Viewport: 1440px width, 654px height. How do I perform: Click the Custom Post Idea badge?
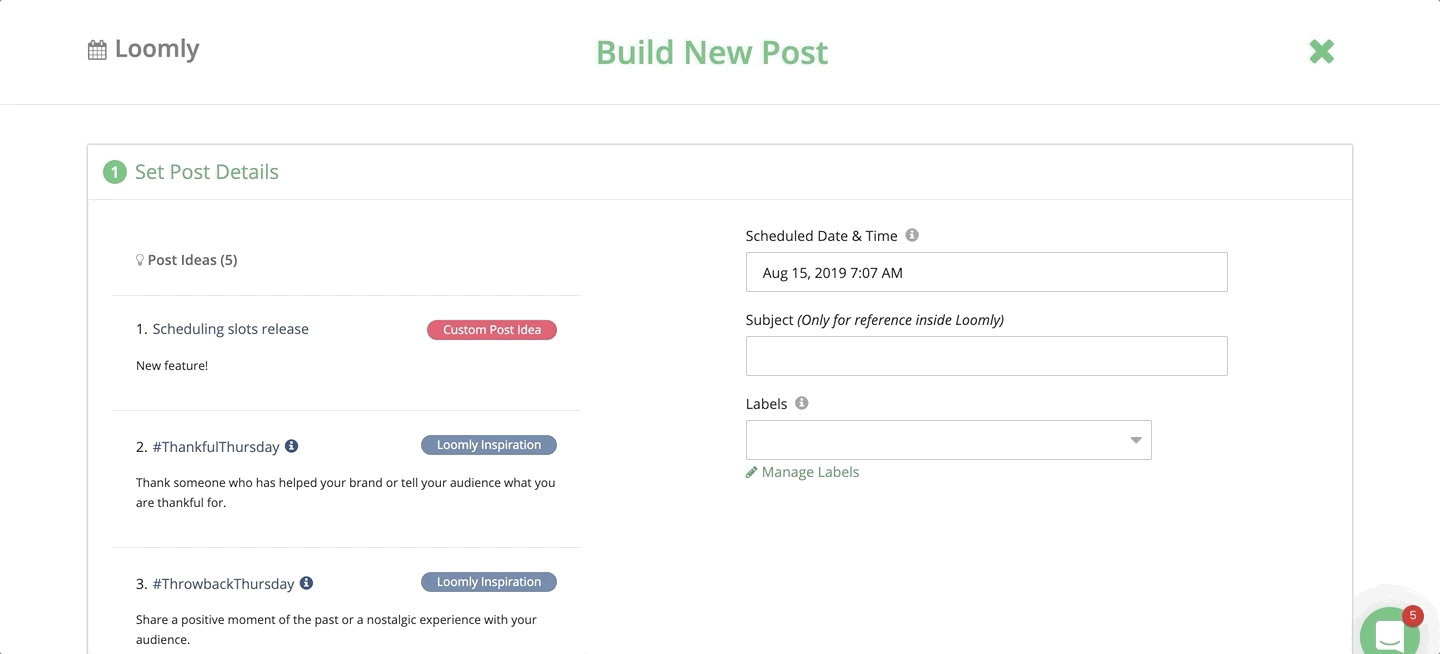pos(491,329)
